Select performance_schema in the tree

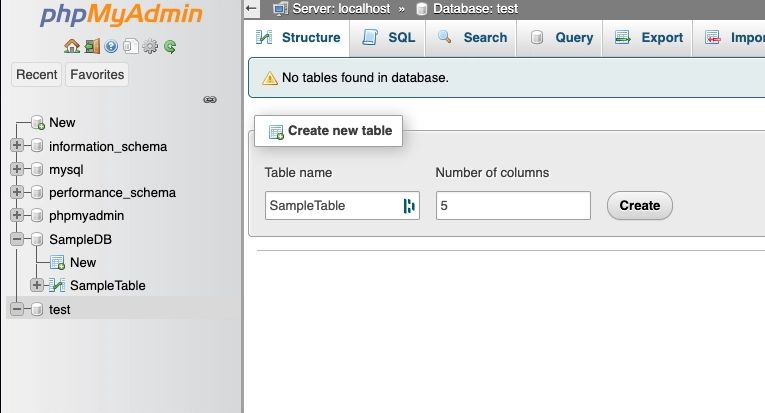pos(112,193)
